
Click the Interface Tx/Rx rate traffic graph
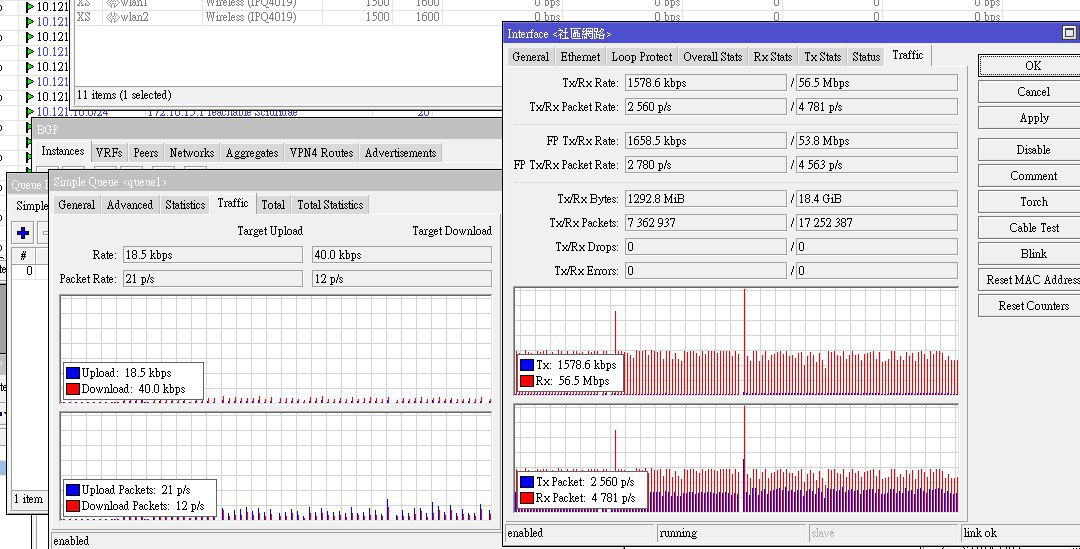pos(736,342)
